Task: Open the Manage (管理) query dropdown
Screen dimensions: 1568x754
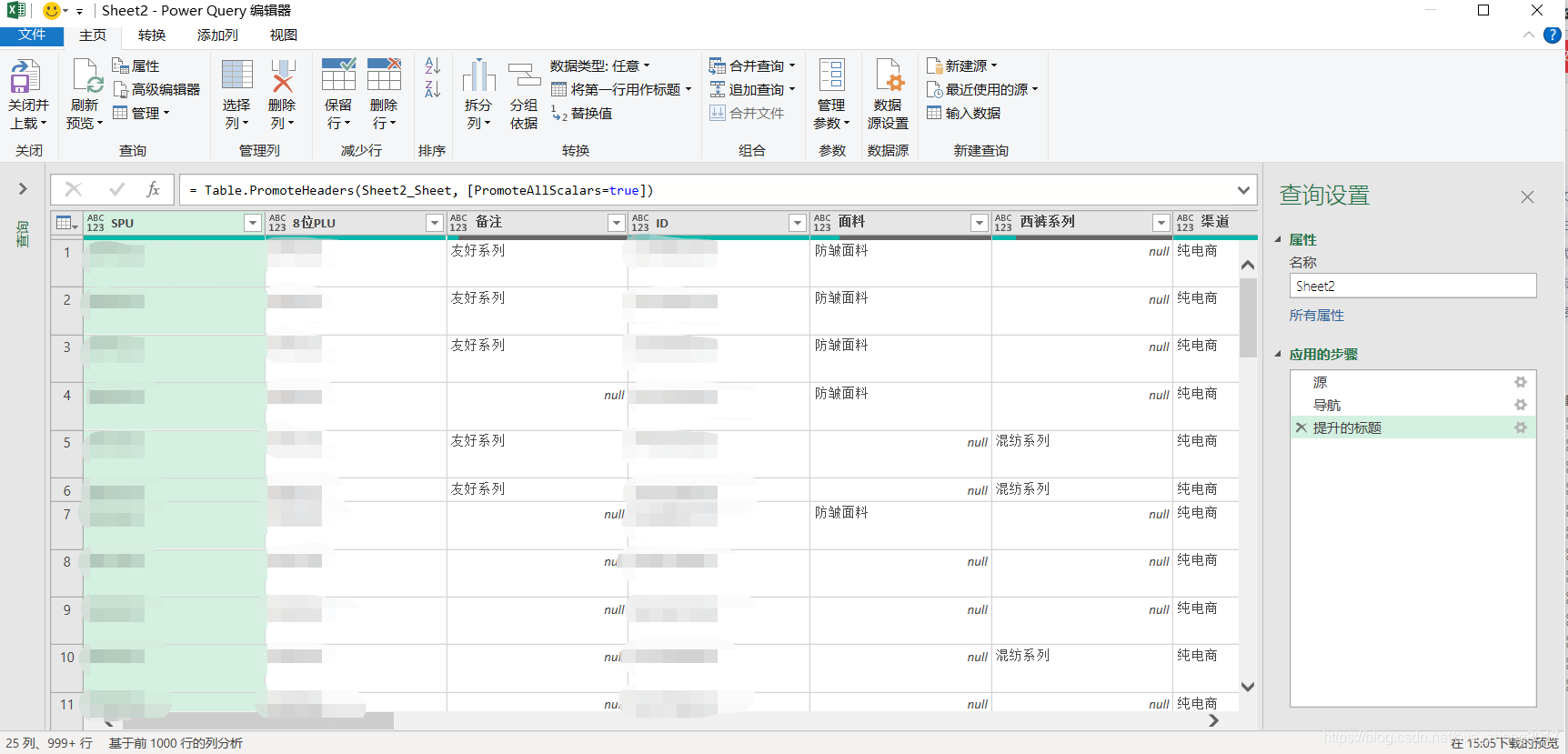Action: point(141,113)
